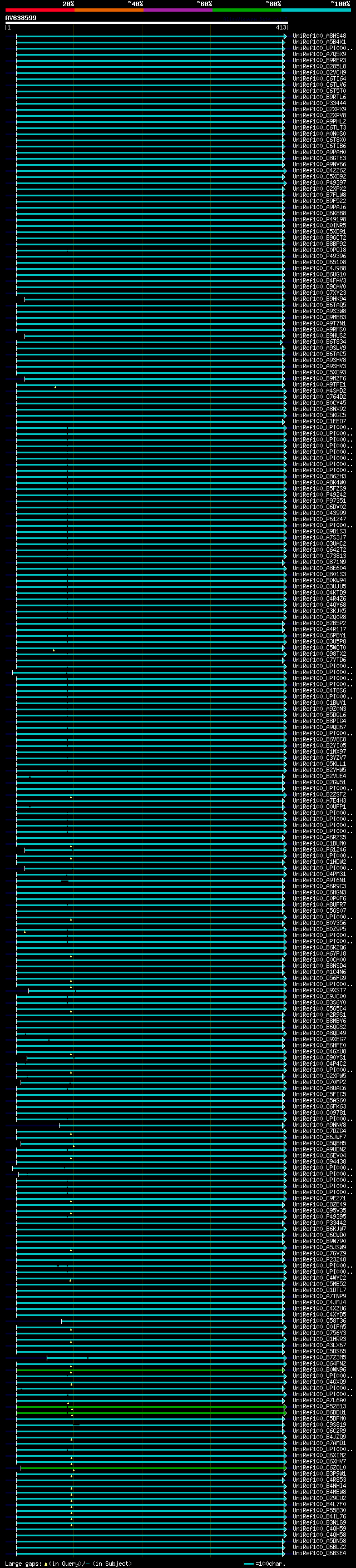The image size is (356, 1568).
Task: Click the UniRef100_B8PIG4 label
Action: point(319,721)
